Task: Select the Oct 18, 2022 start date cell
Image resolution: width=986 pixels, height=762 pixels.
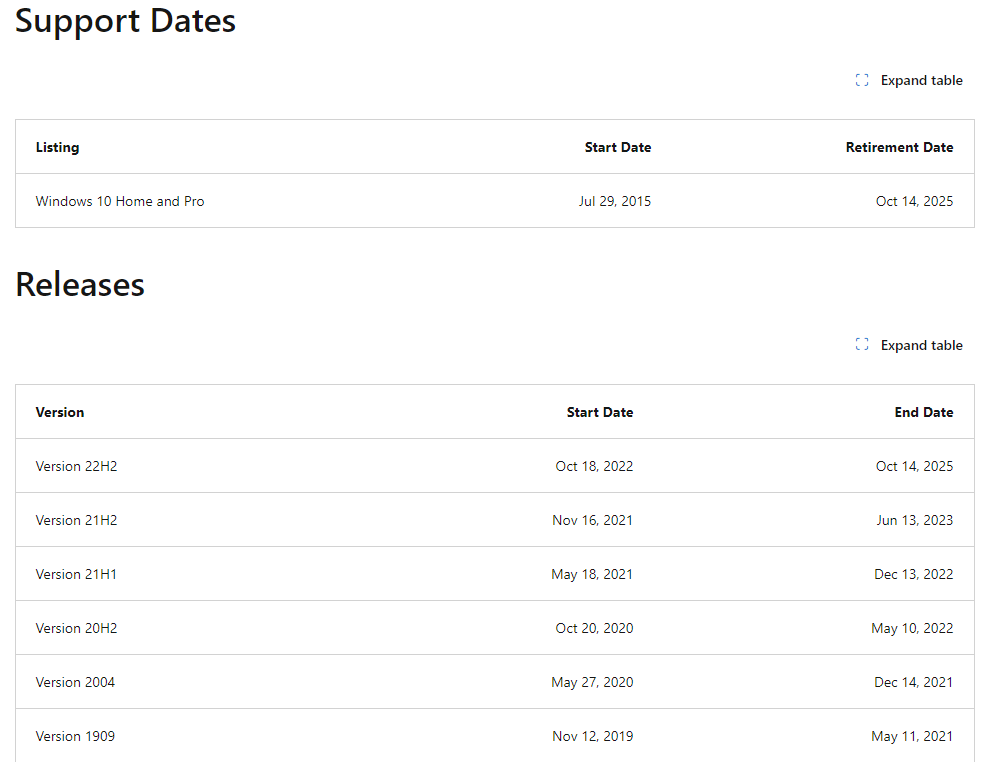Action: coord(594,466)
